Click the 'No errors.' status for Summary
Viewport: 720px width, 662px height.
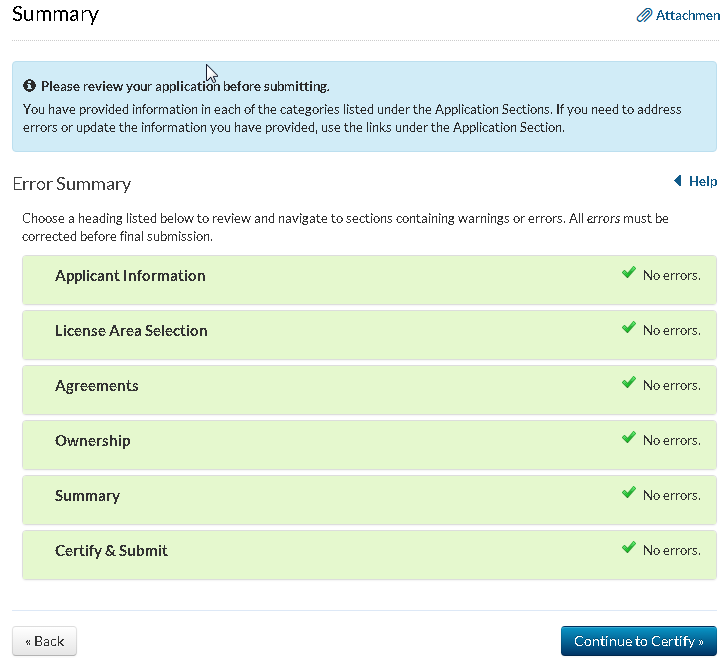click(671, 496)
